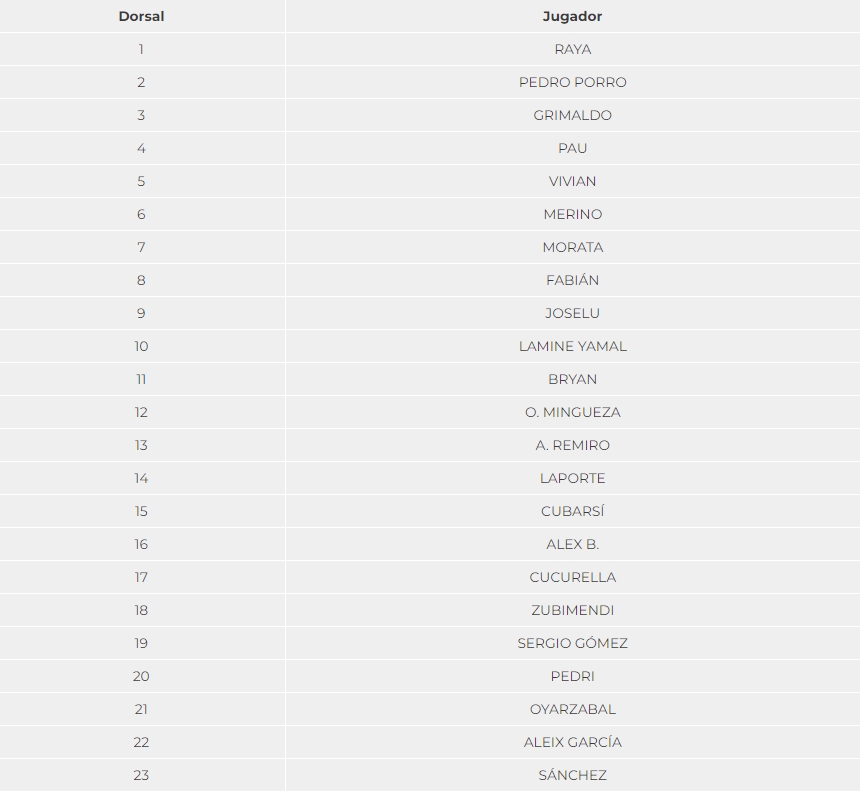
Task: Select CUBARSÍ in the Jugador column
Action: [573, 511]
